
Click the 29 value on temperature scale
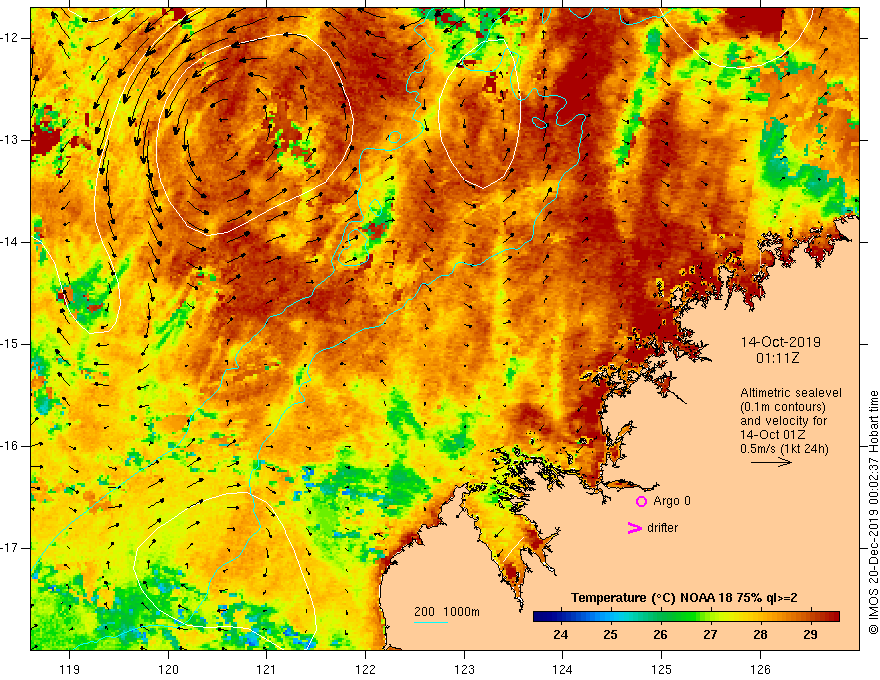810,635
